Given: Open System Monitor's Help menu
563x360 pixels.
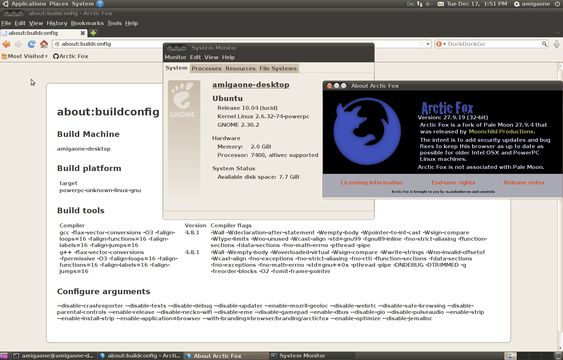Looking at the screenshot, I should coord(228,57).
